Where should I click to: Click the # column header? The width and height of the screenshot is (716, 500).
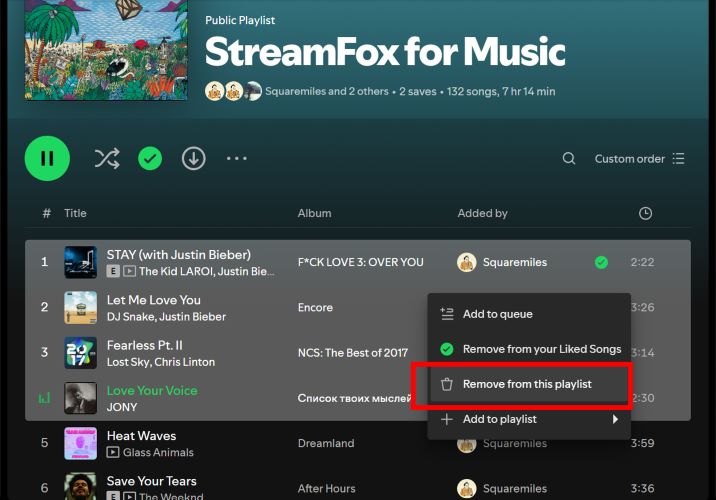click(x=46, y=213)
